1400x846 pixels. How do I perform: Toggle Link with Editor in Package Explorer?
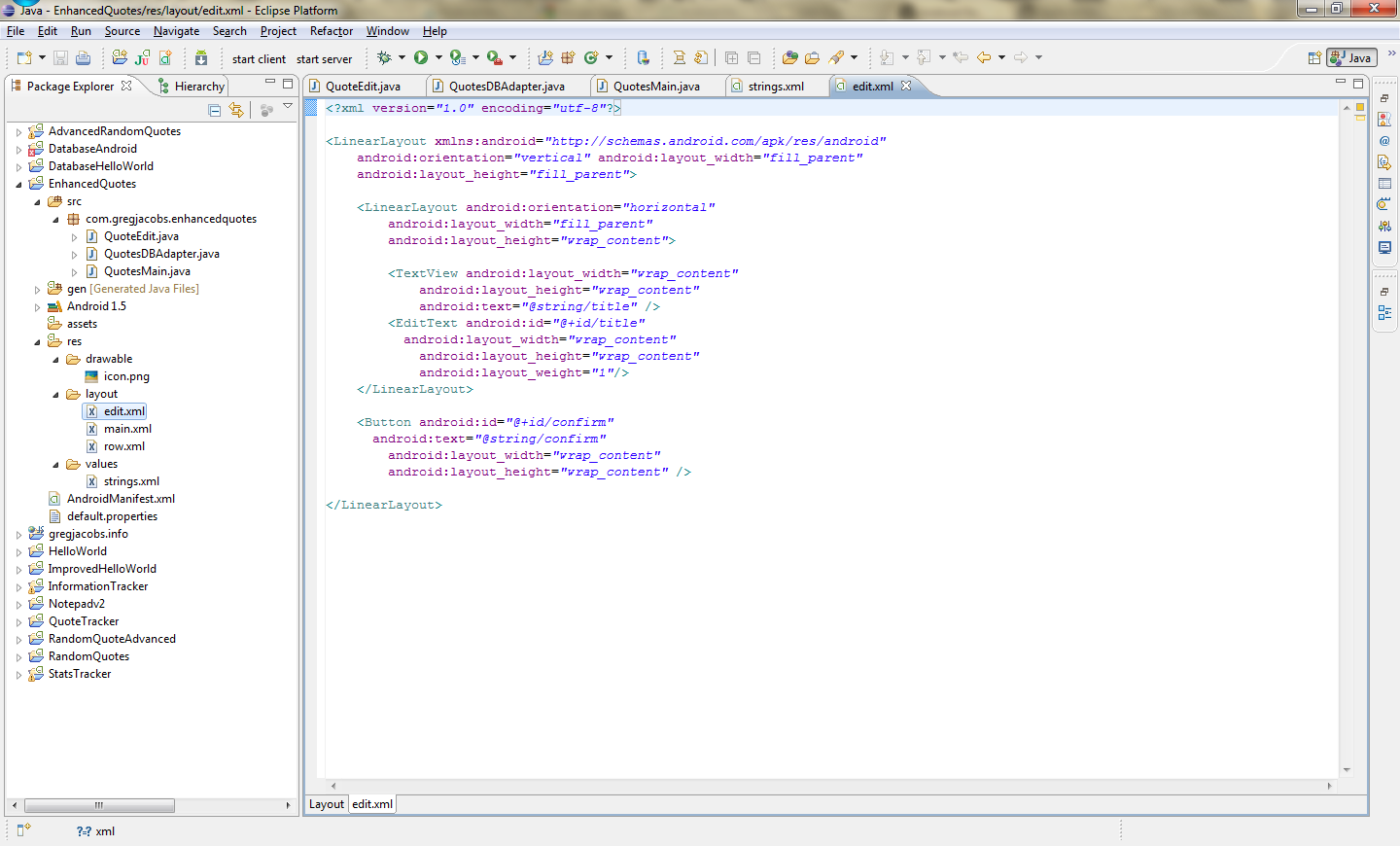[x=236, y=110]
